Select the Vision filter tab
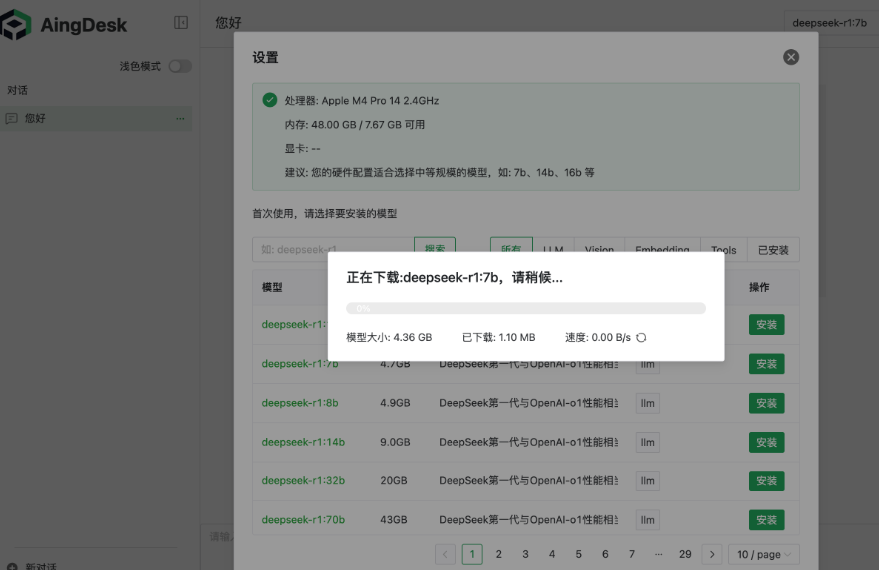Image resolution: width=879 pixels, height=570 pixels. [599, 249]
